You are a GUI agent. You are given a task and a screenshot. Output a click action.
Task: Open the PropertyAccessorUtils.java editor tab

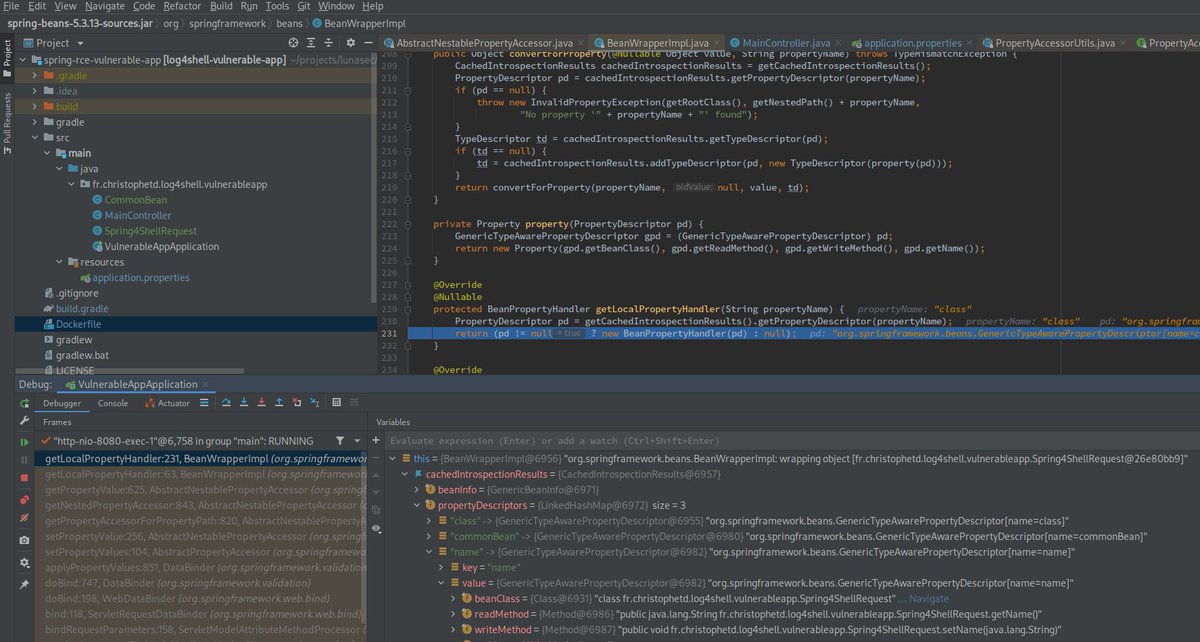(1054, 43)
